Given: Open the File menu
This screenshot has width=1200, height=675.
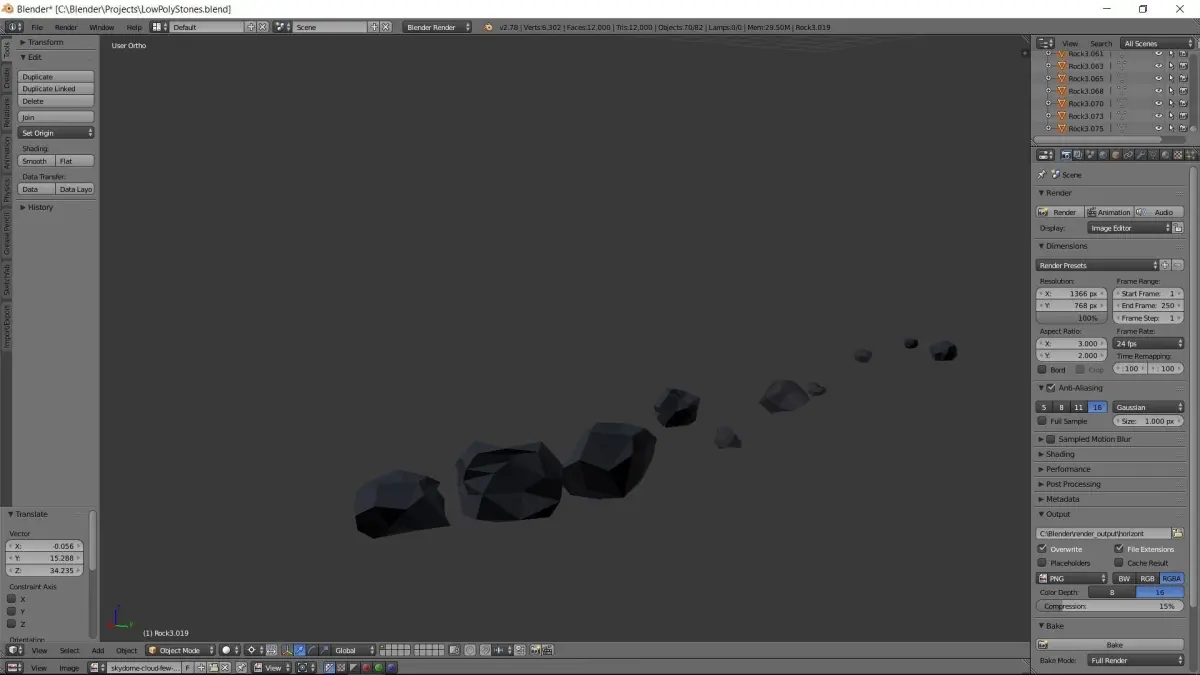Looking at the screenshot, I should tap(37, 27).
